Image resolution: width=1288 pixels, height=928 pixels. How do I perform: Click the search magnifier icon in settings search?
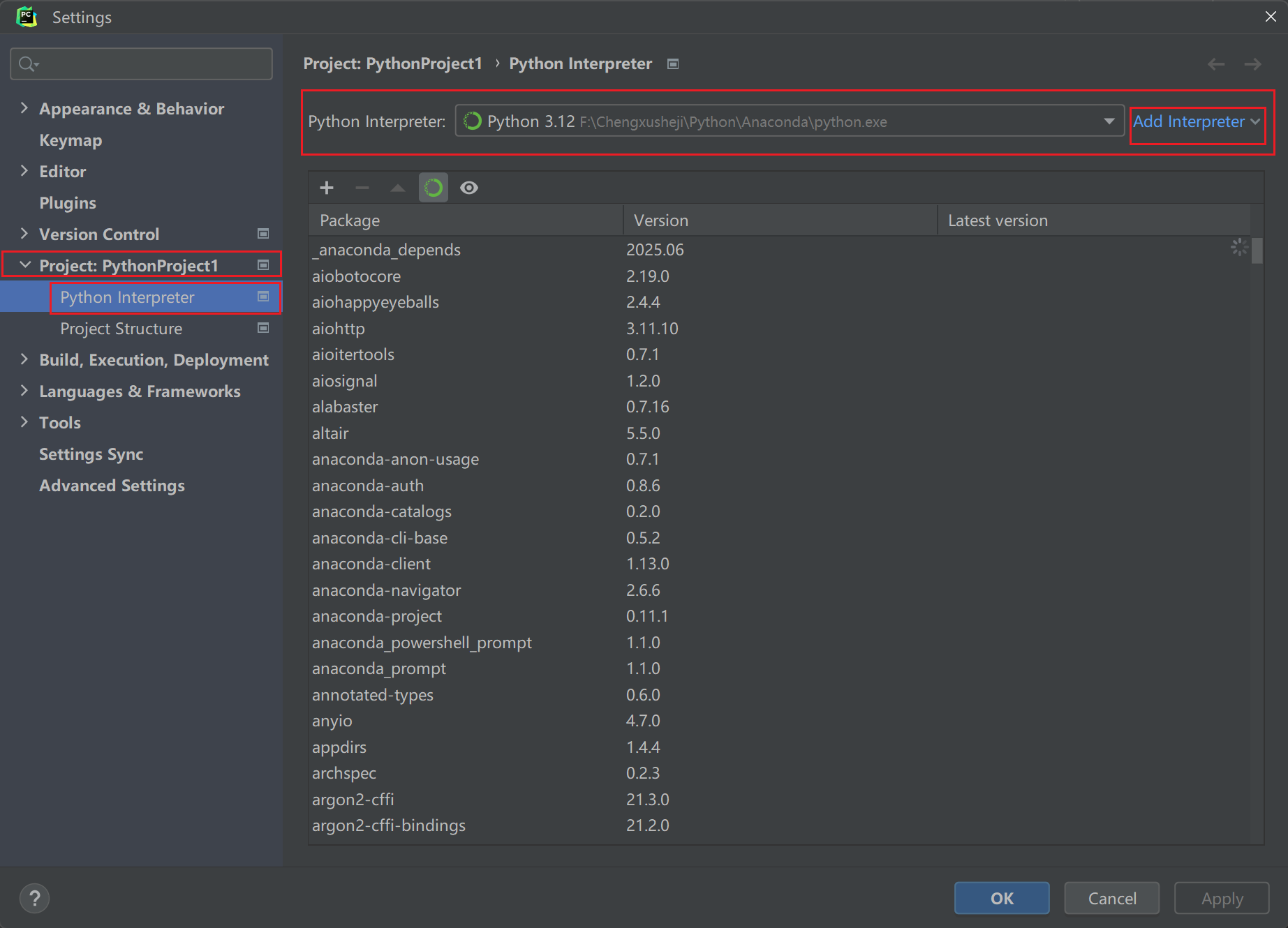[28, 64]
